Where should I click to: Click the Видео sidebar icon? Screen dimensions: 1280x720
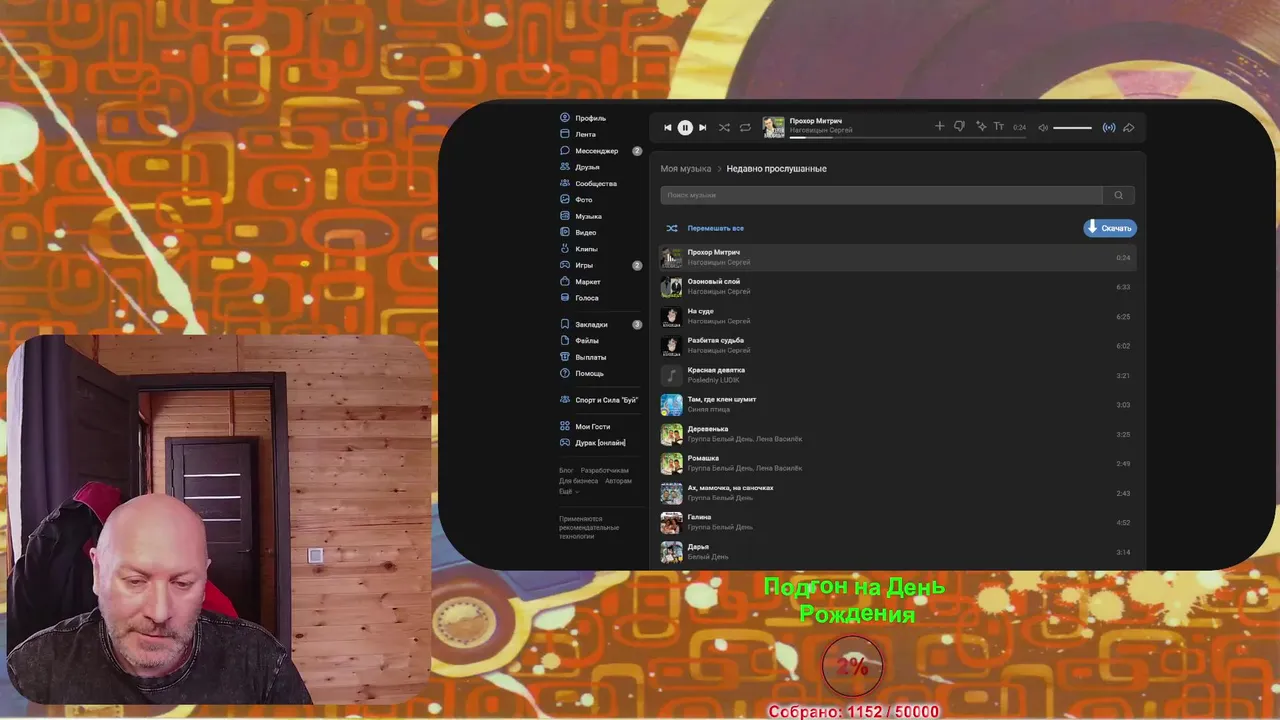[x=565, y=232]
